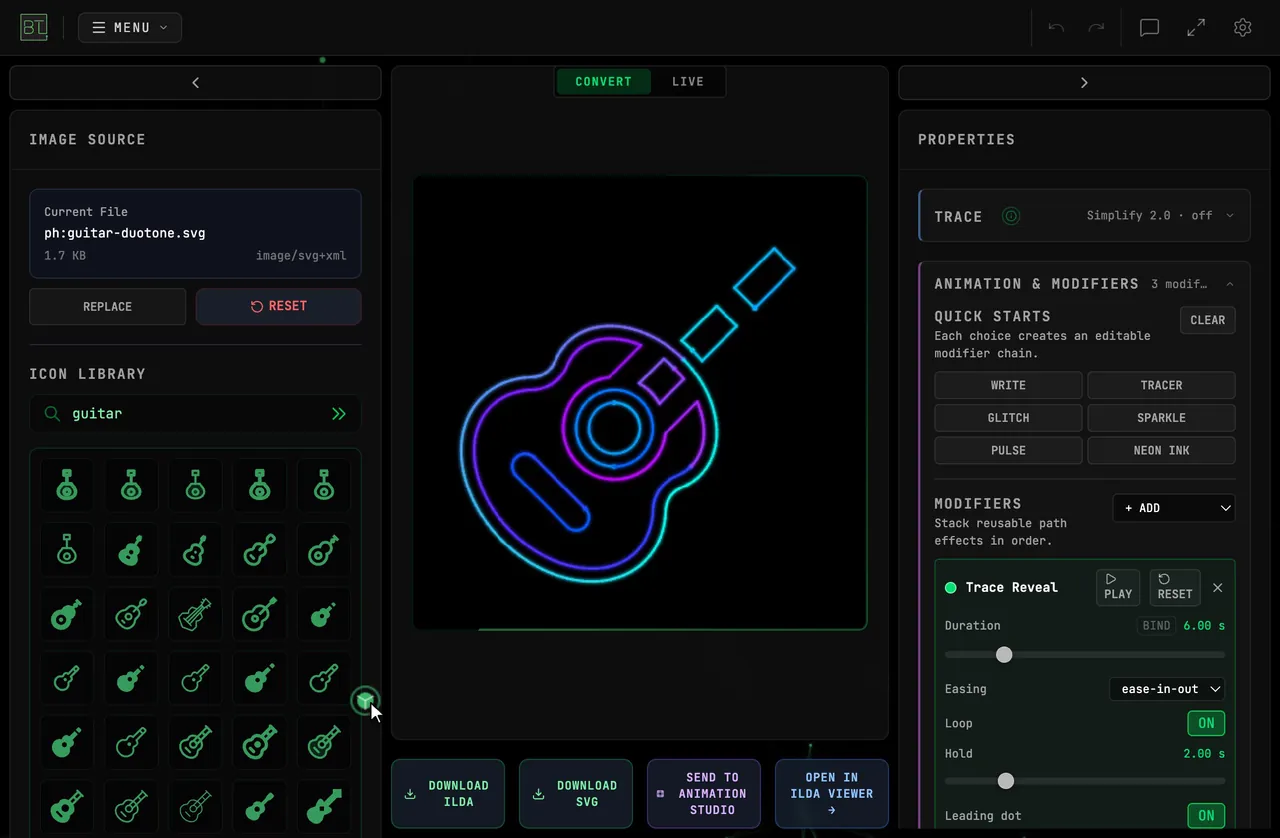Toggle the green Trace Reveal enable dot

coord(951,588)
